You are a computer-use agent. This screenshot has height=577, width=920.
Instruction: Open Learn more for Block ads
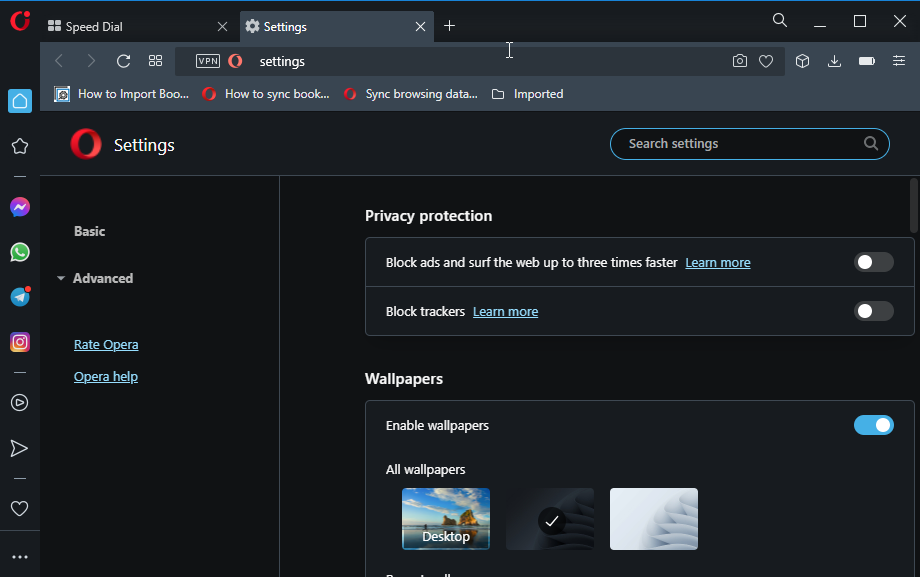(x=718, y=262)
